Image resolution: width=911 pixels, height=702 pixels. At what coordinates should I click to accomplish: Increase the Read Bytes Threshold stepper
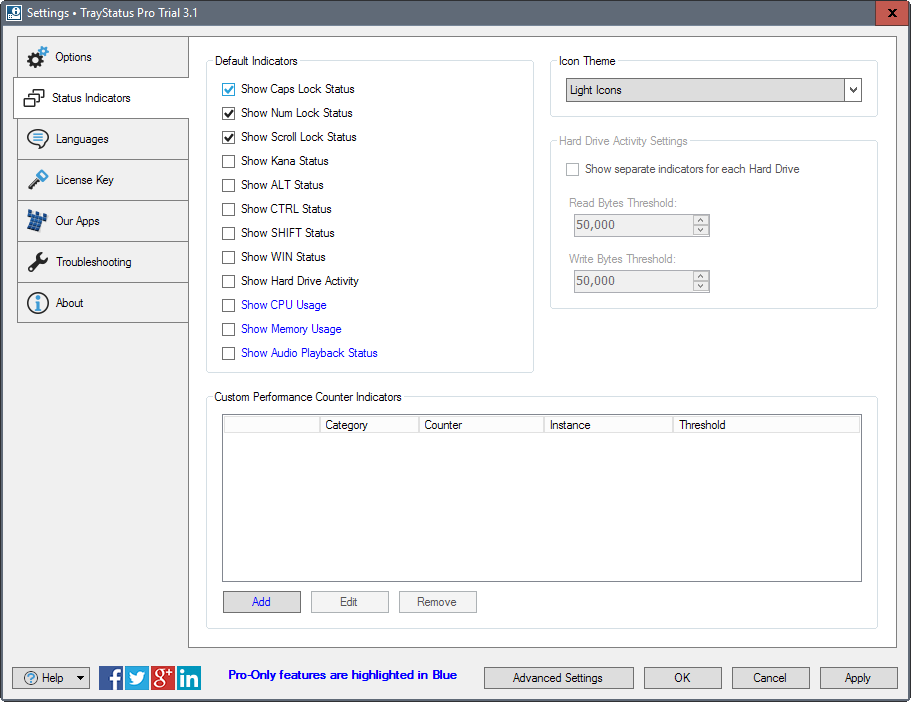click(x=701, y=220)
